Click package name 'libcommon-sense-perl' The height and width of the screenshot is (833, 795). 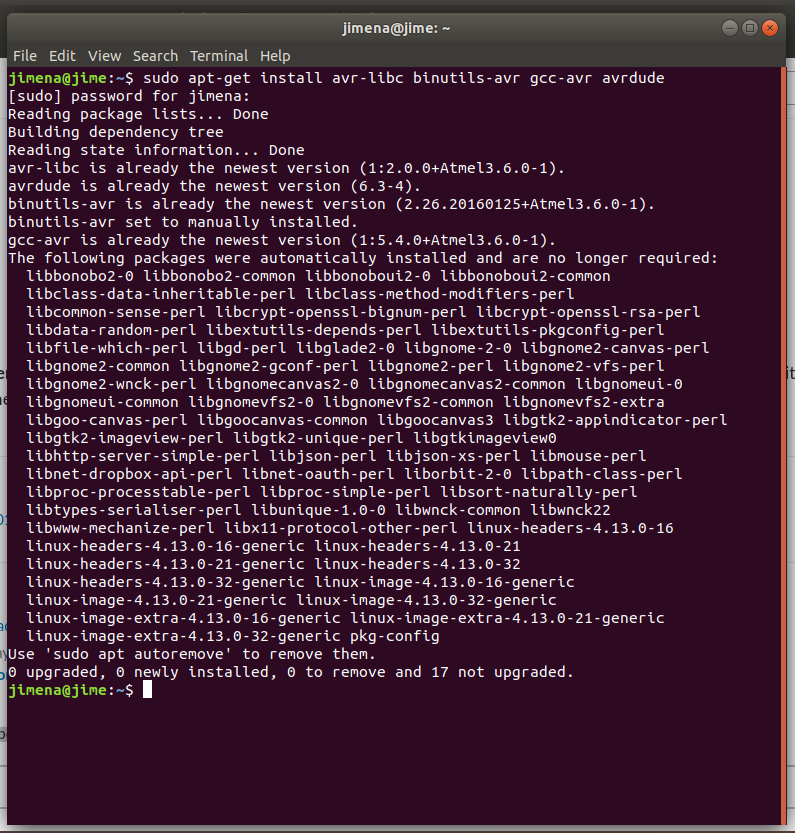point(116,312)
